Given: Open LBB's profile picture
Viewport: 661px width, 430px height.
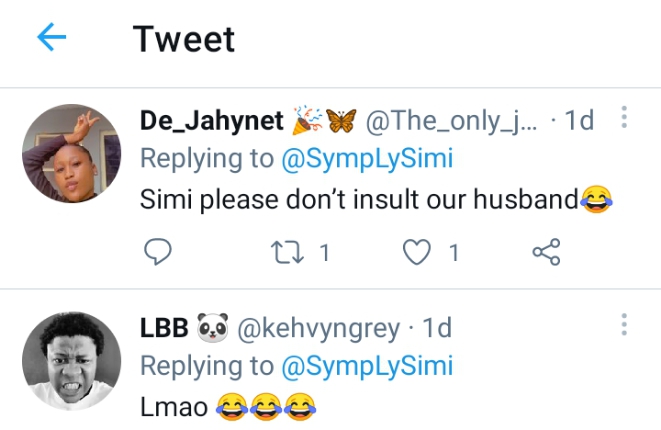Looking at the screenshot, I should coord(71,360).
